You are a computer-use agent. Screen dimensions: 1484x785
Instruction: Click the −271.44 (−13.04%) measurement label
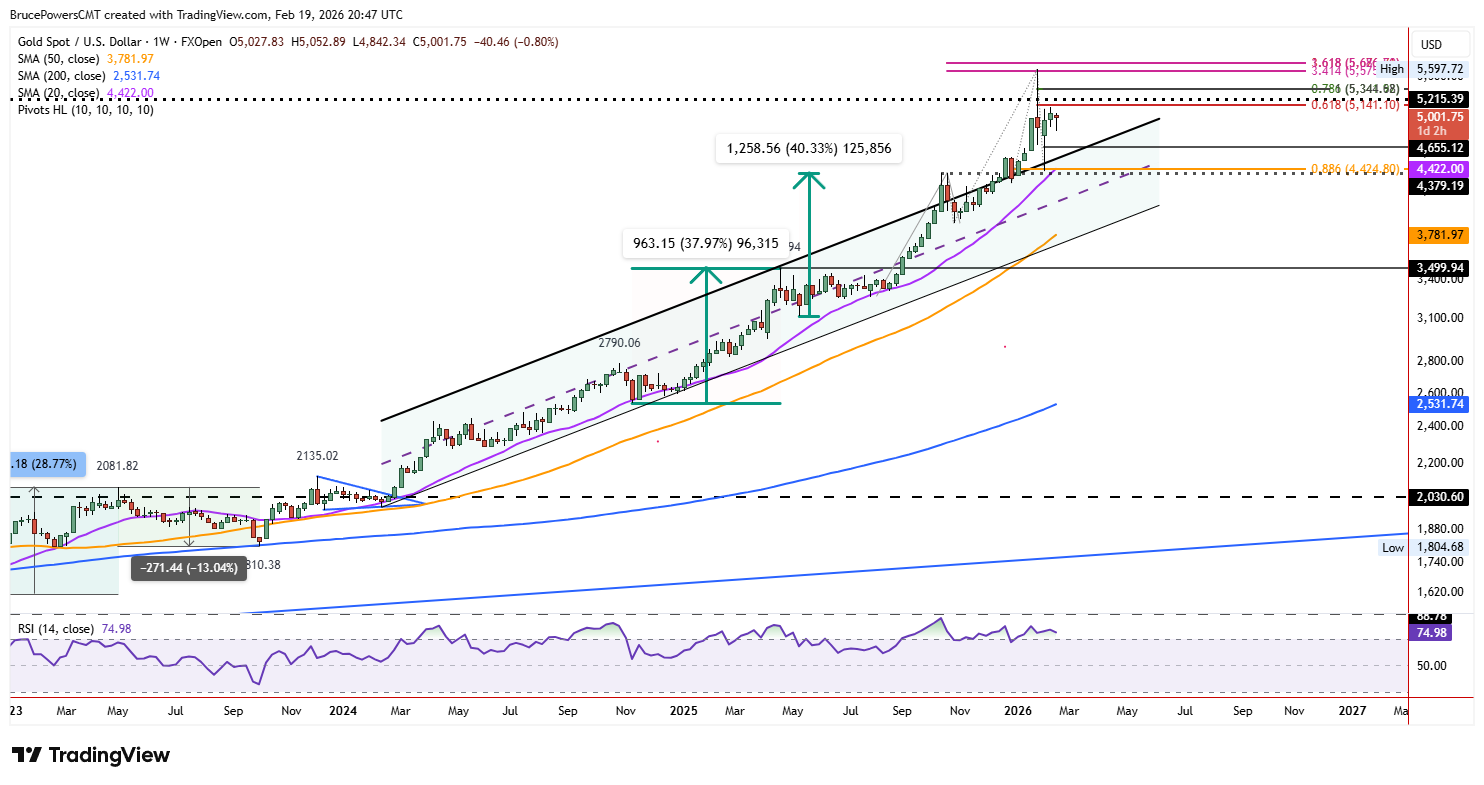click(189, 568)
